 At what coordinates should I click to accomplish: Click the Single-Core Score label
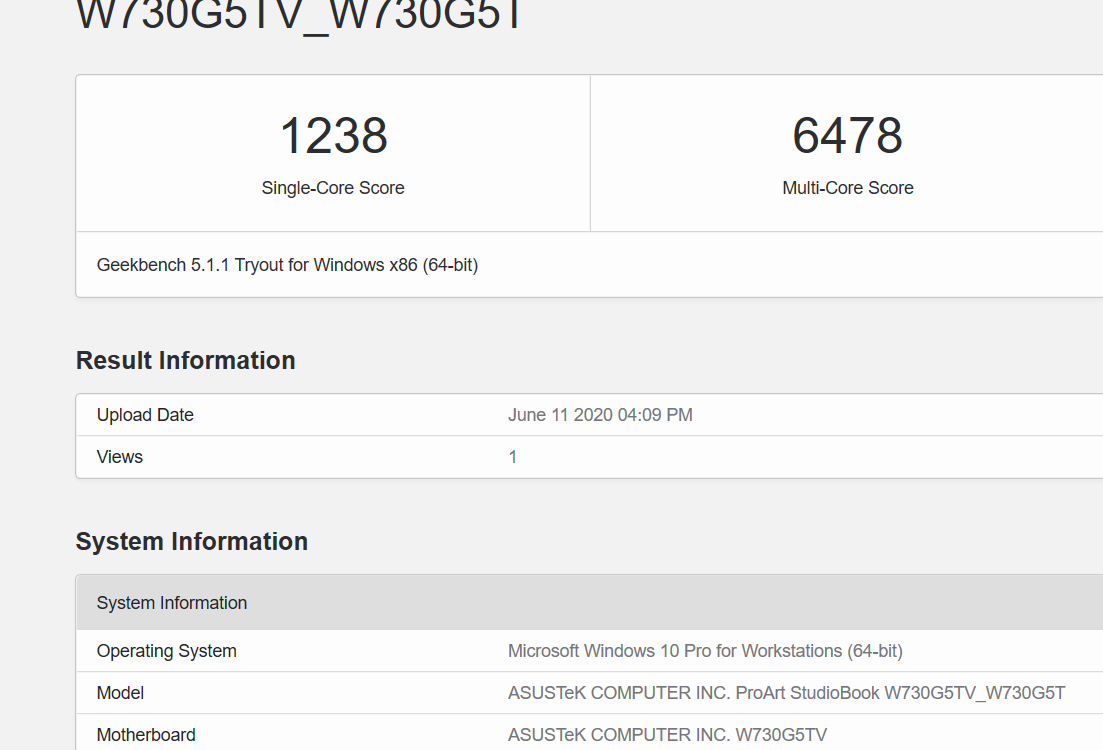coord(333,188)
